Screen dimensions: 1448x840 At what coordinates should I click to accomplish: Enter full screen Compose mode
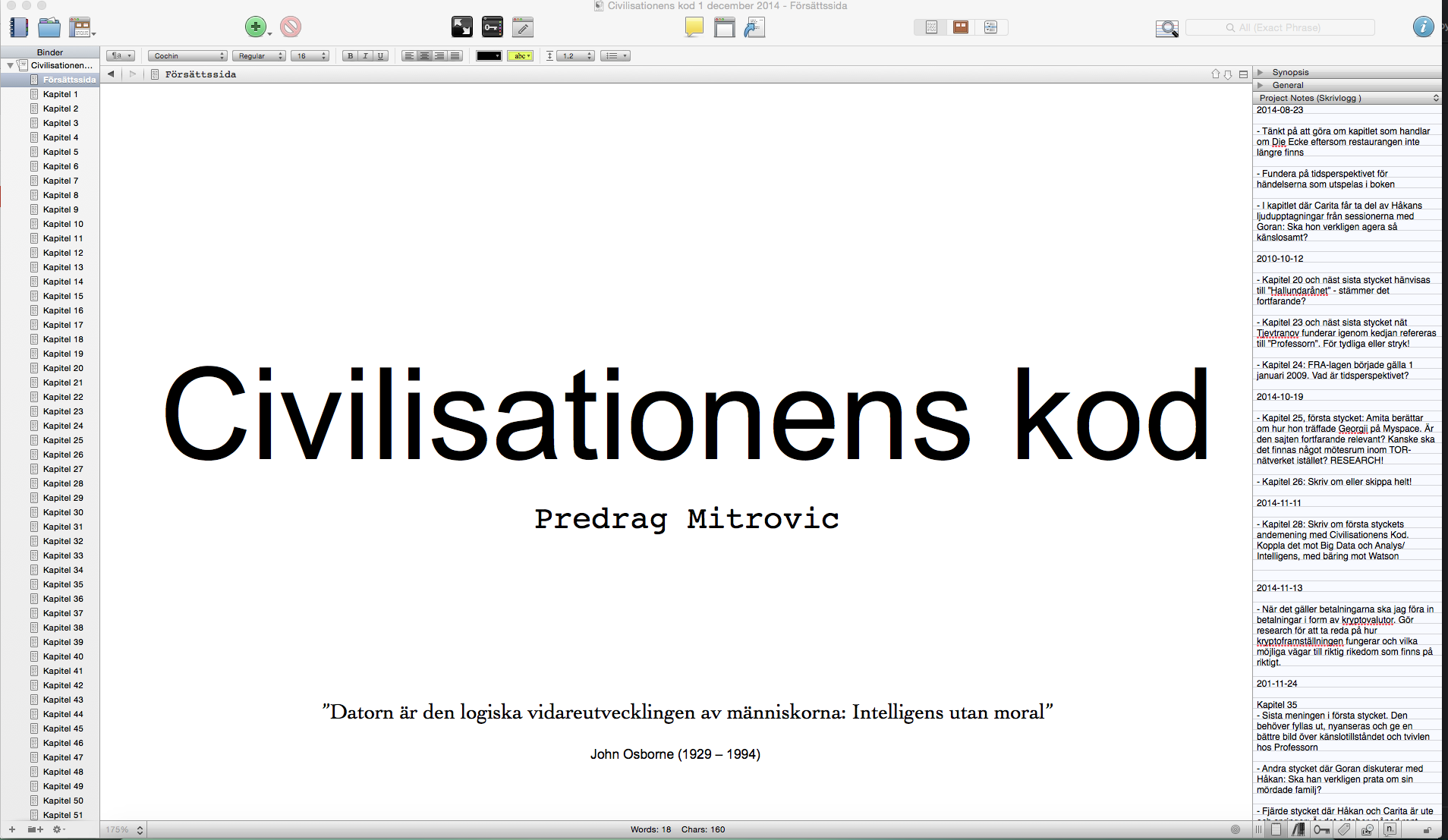point(461,27)
